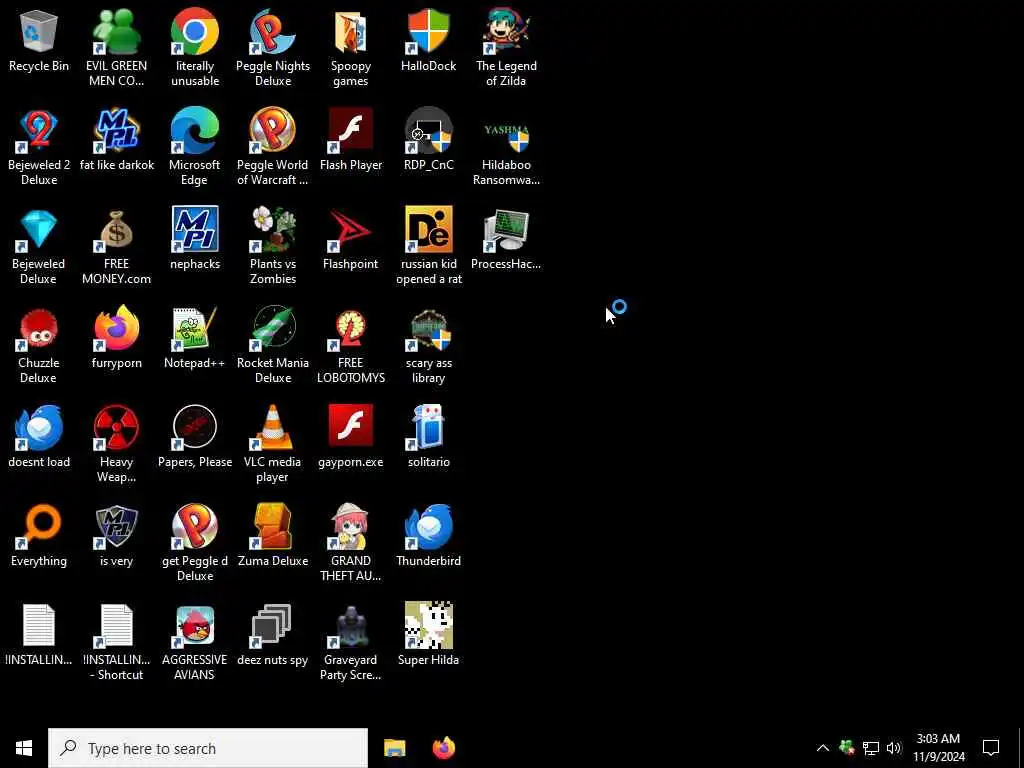Screen dimensions: 1024x768
Task: Open File Explorer from the taskbar
Action: (x=394, y=748)
